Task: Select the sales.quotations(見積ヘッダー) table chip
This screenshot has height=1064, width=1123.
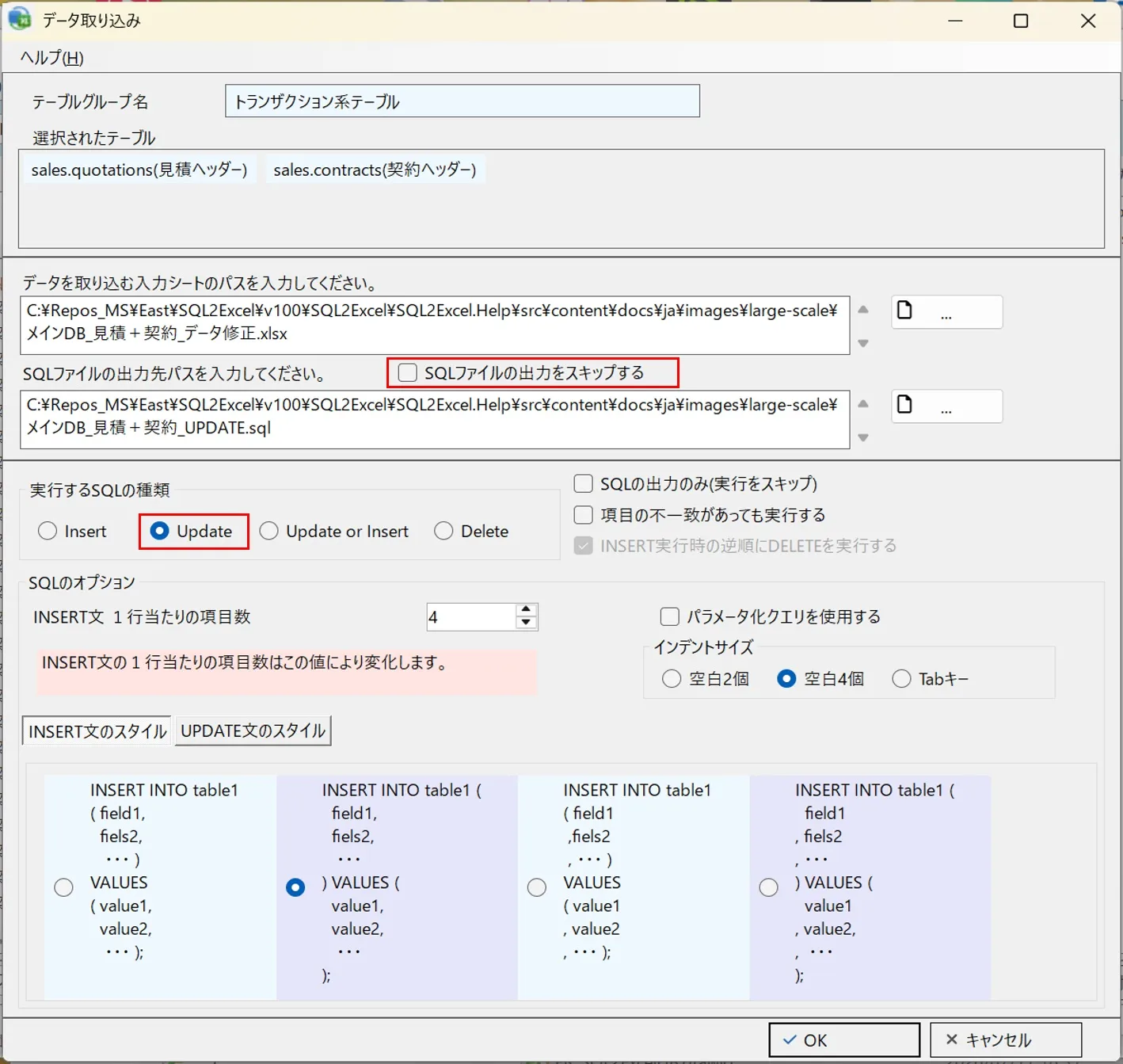Action: tap(139, 170)
